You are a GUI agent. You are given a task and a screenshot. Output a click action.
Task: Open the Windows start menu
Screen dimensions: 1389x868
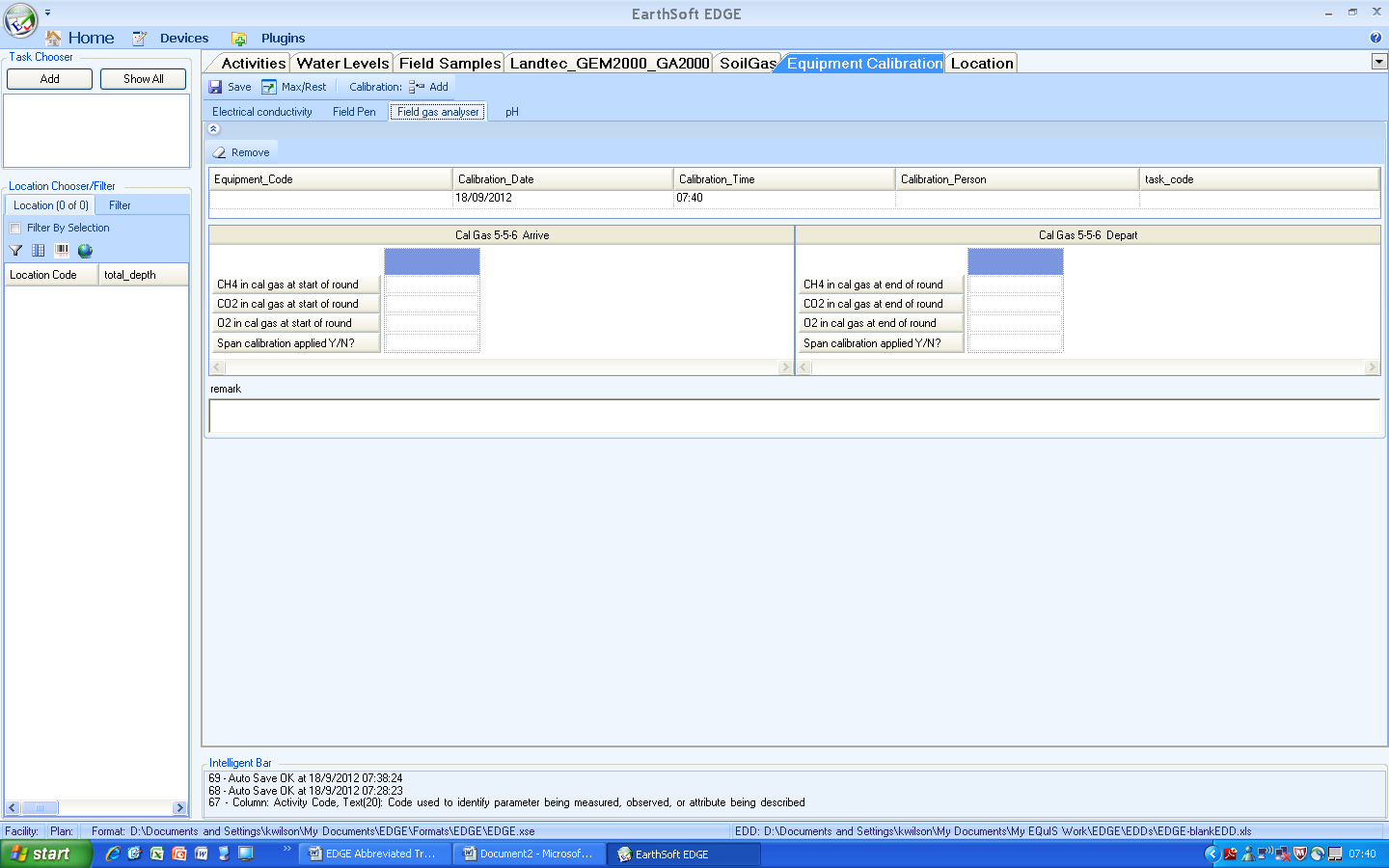pos(45,854)
